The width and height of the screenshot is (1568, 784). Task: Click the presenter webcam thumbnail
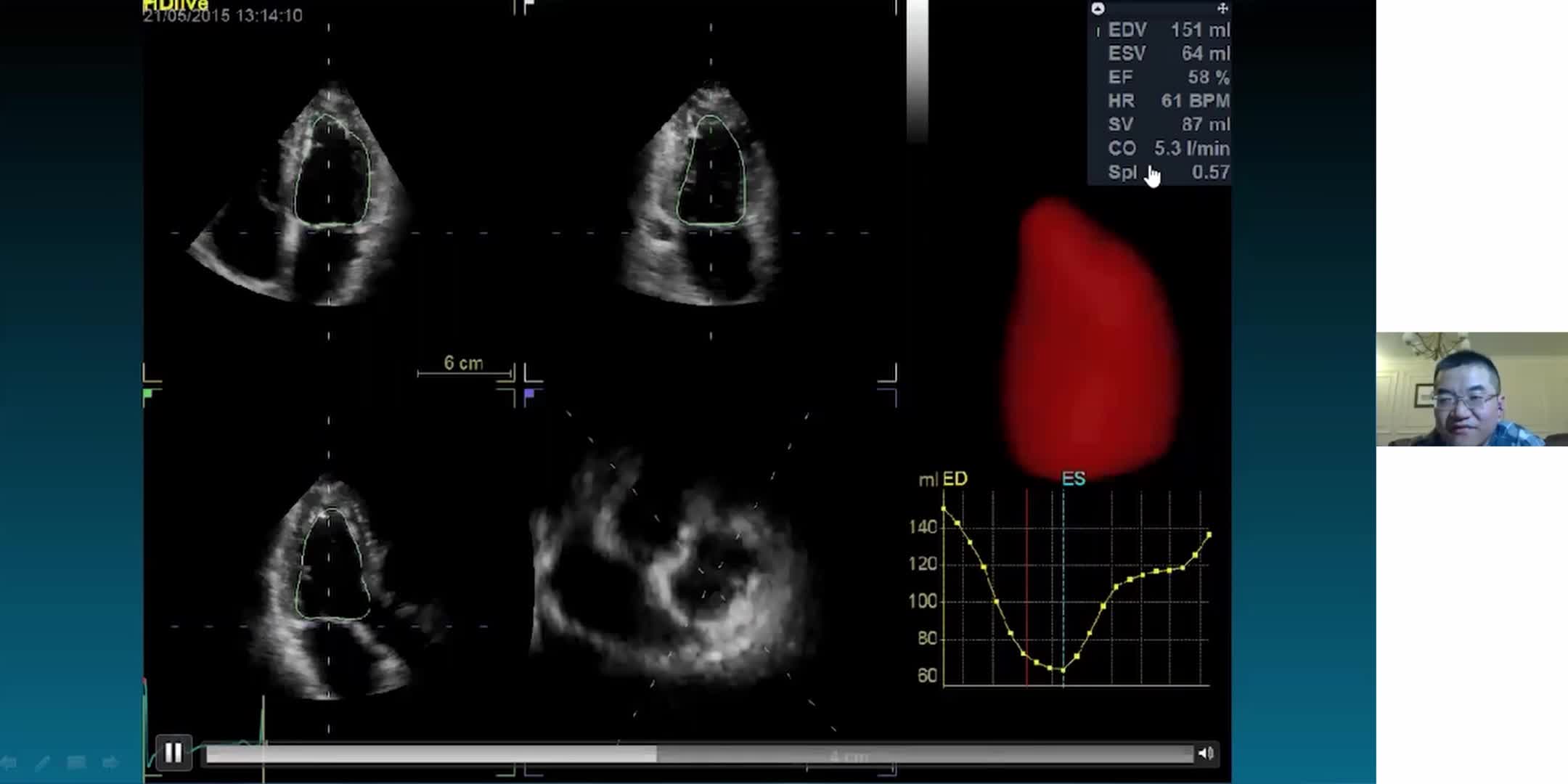1471,389
